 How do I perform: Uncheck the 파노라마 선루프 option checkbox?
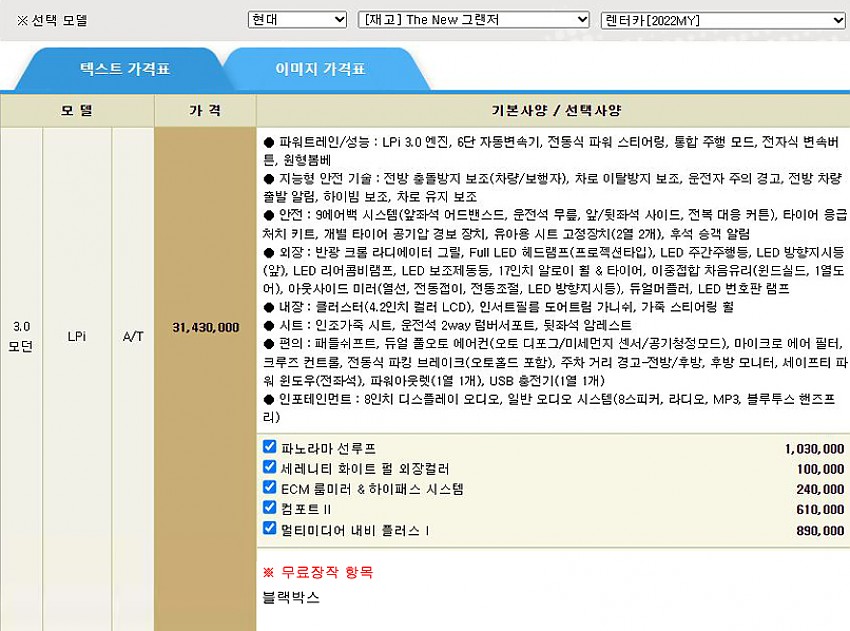click(269, 447)
